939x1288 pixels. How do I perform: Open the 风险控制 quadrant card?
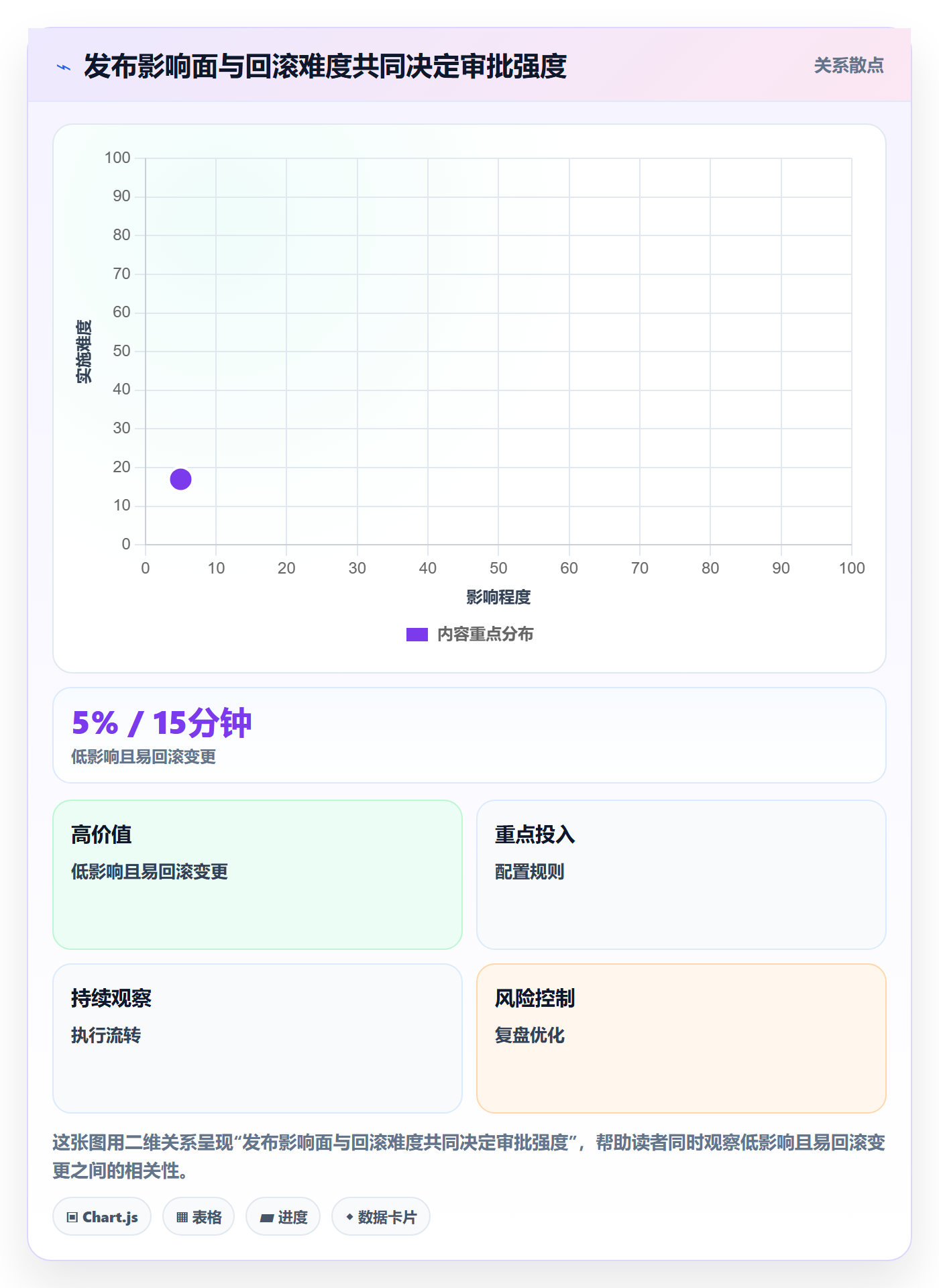(681, 1038)
